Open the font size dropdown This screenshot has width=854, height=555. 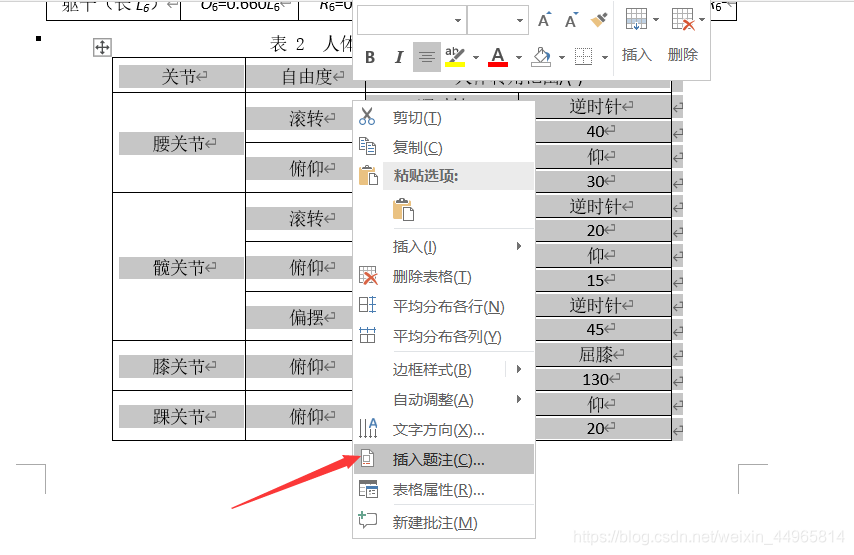[x=520, y=21]
